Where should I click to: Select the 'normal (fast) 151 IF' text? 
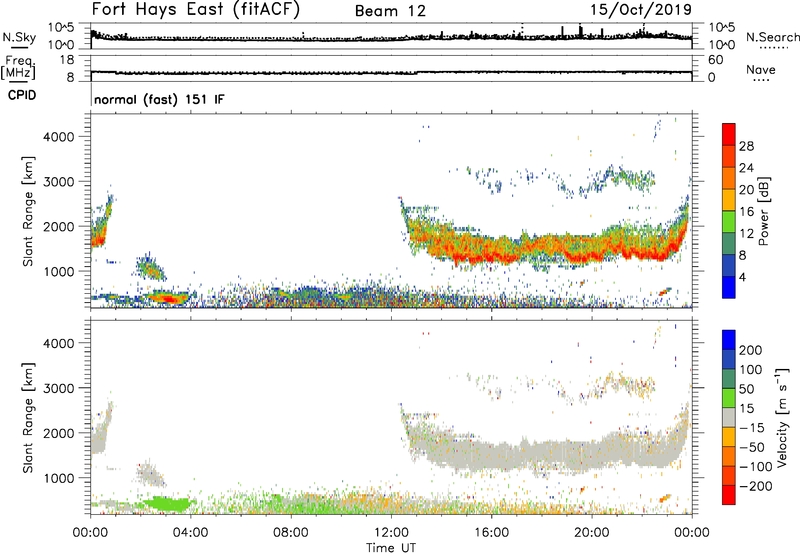pyautogui.click(x=159, y=99)
